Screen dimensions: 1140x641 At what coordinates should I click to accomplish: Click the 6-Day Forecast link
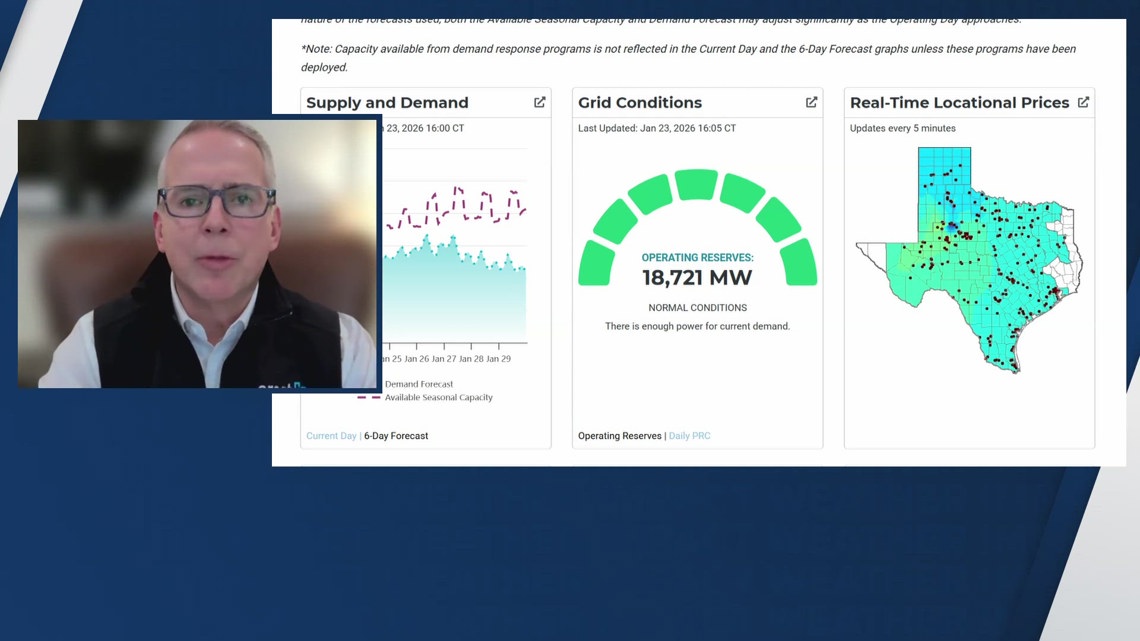396,435
